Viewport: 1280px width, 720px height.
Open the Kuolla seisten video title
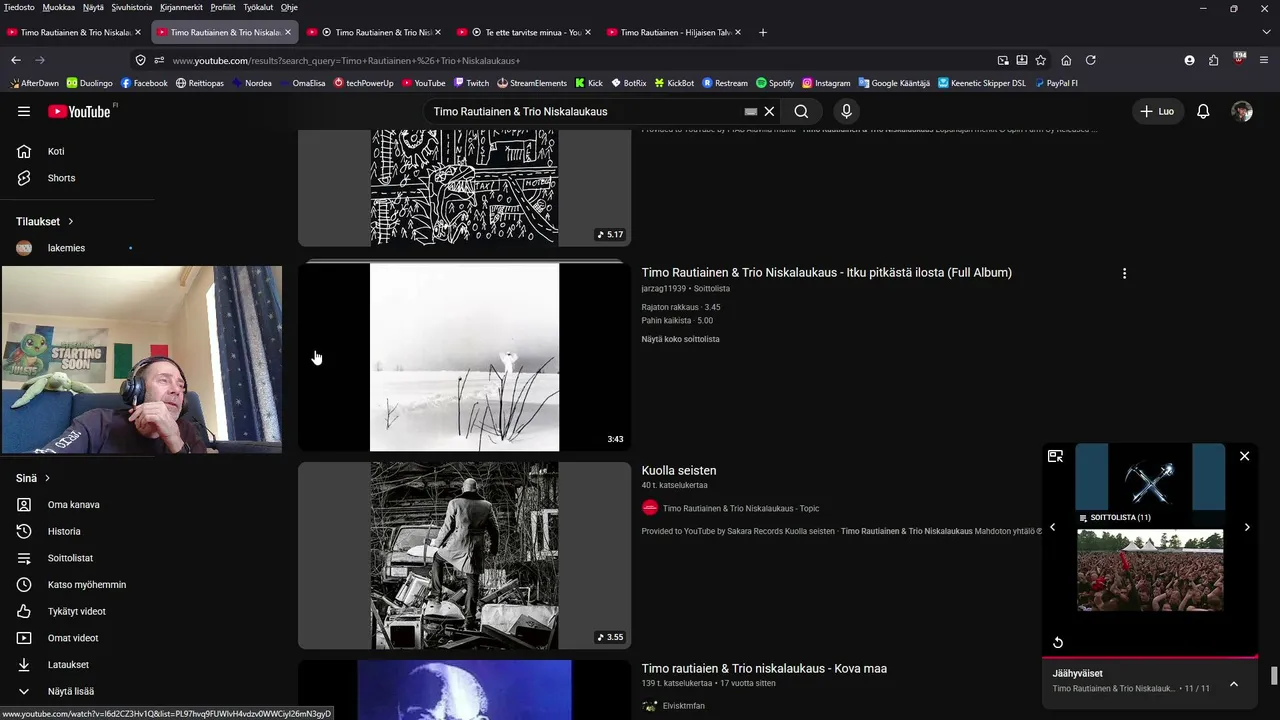pos(679,470)
